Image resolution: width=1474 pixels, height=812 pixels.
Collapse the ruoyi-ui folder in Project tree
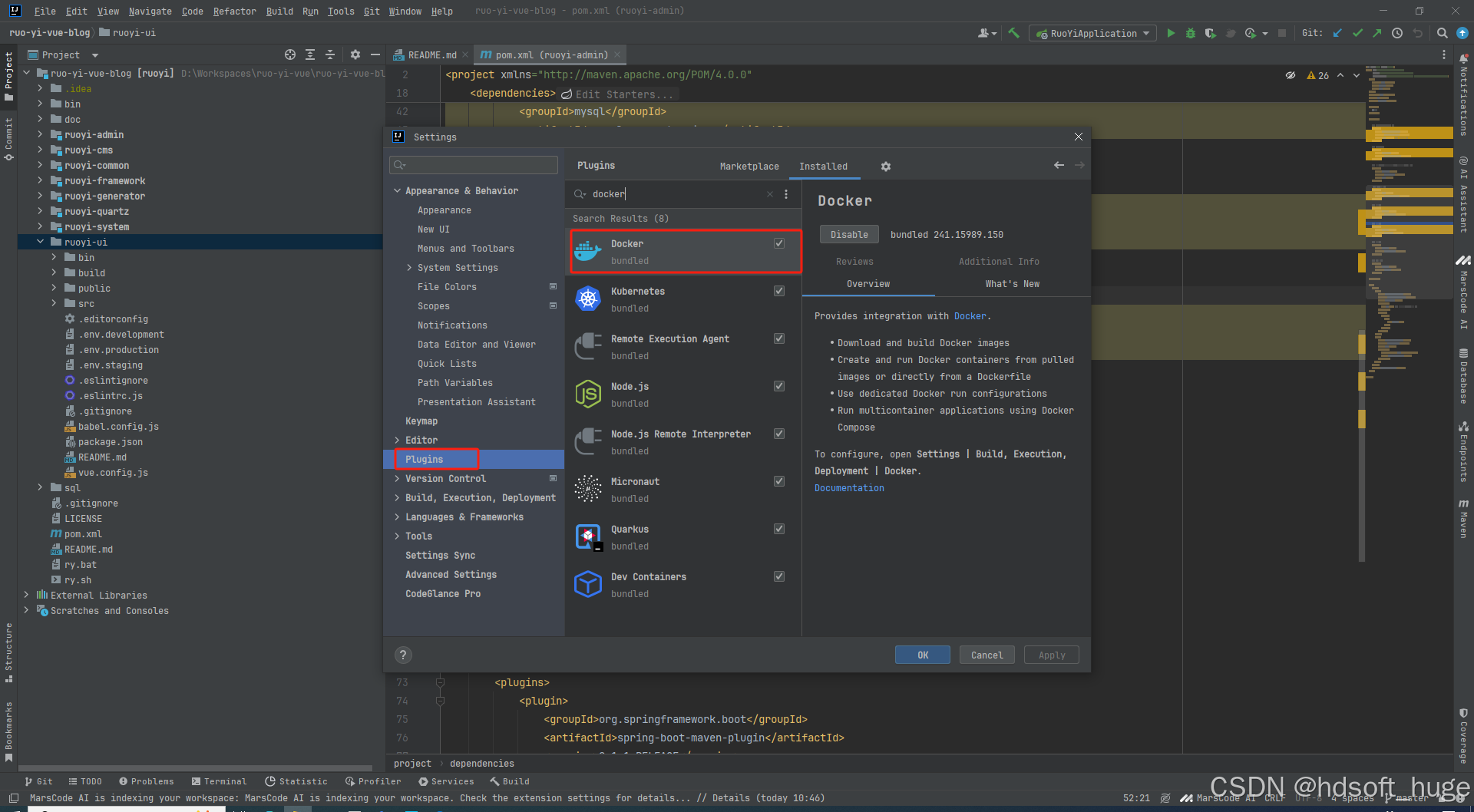pos(40,242)
